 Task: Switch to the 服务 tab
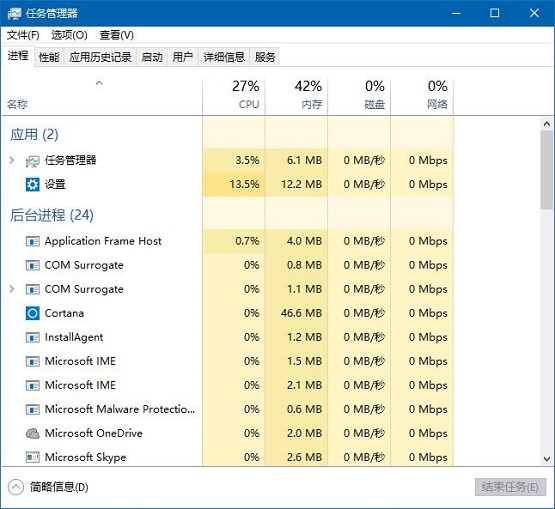pyautogui.click(x=265, y=57)
